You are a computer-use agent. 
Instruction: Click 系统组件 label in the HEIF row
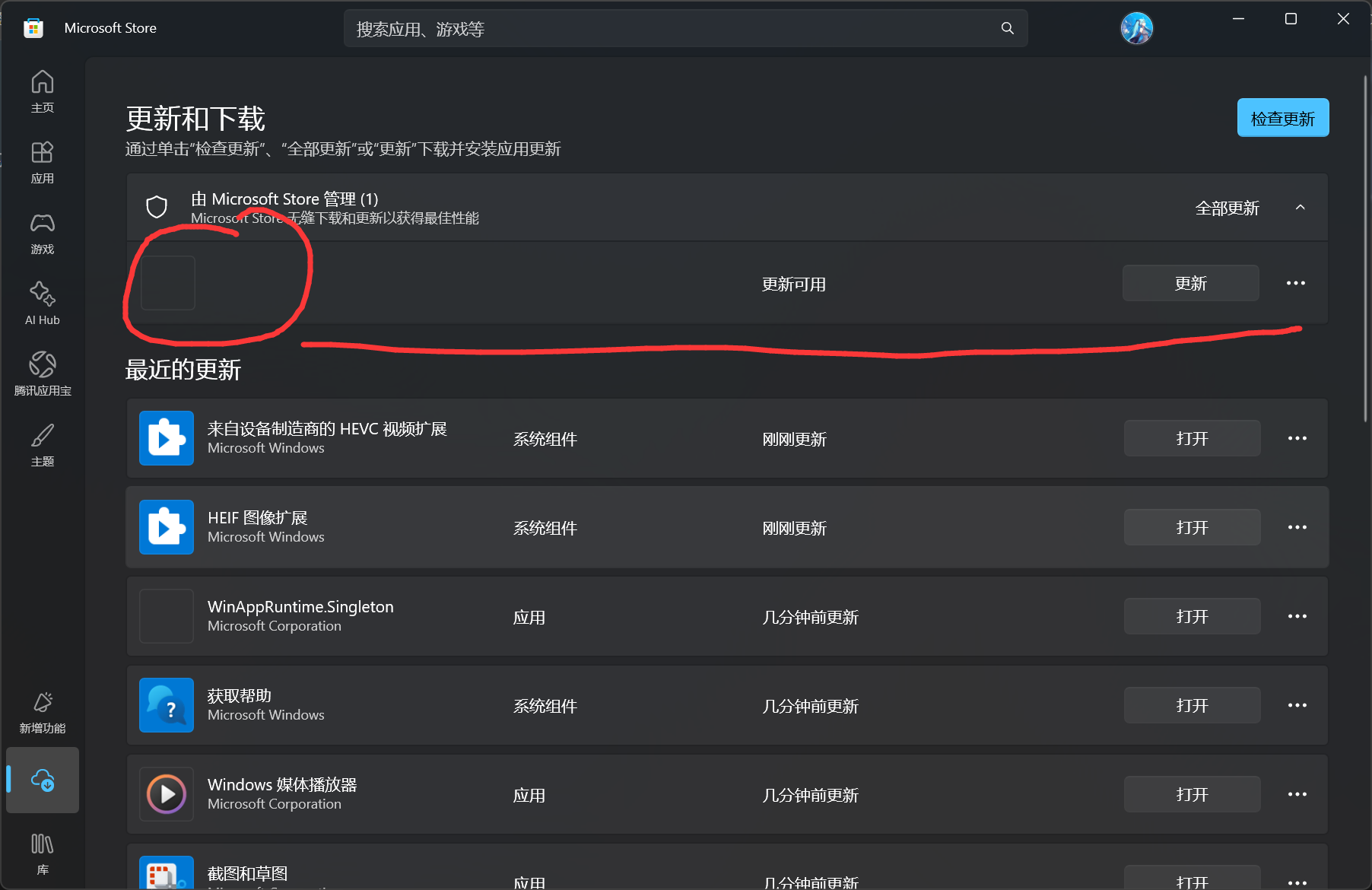(x=545, y=528)
